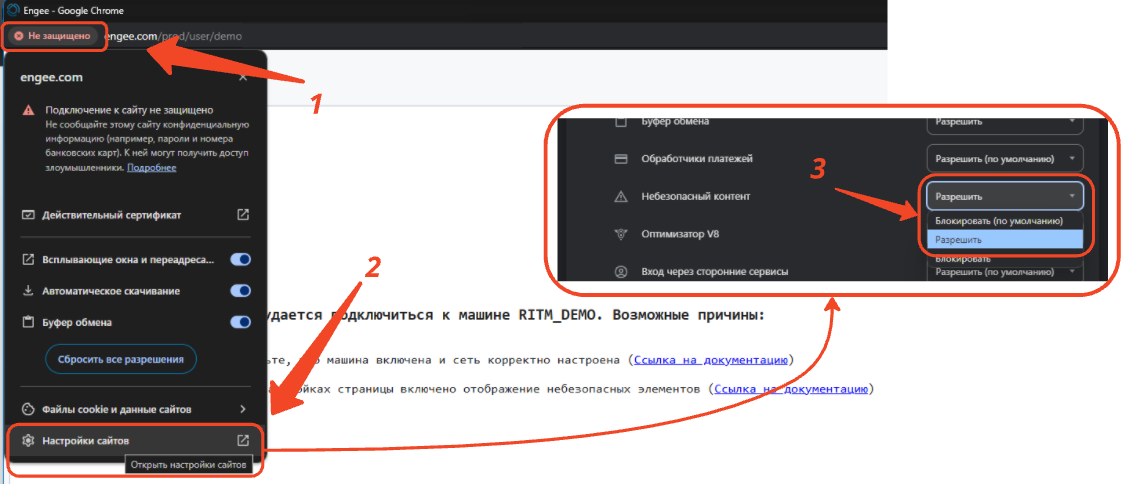Toggle the "Автоматическое скачивание" switch

(240, 291)
